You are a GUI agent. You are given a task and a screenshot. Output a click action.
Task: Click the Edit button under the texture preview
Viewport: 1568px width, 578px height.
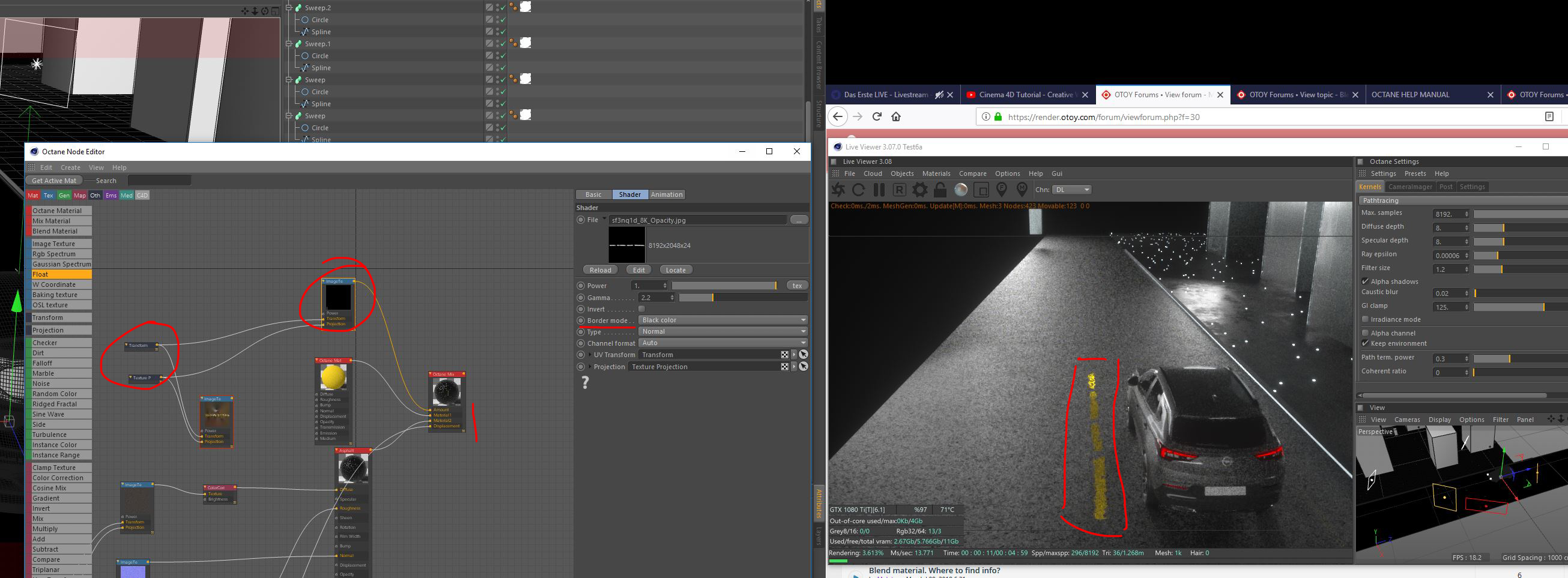[638, 270]
